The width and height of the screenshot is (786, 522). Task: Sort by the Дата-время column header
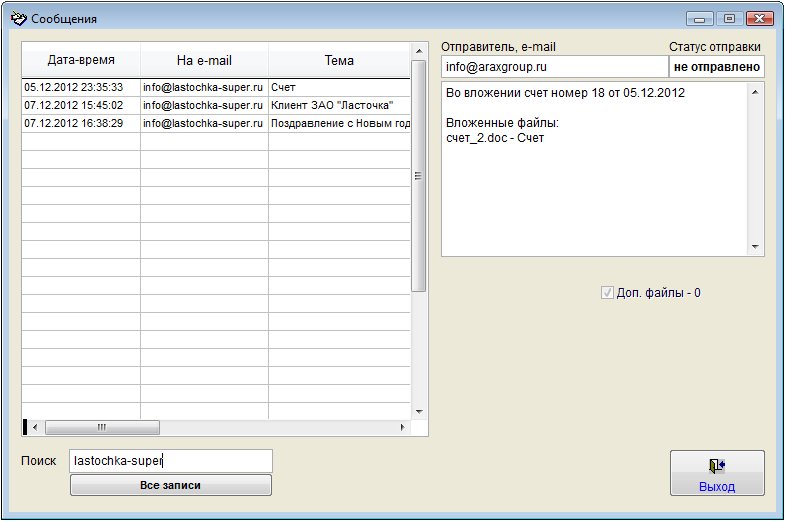81,60
